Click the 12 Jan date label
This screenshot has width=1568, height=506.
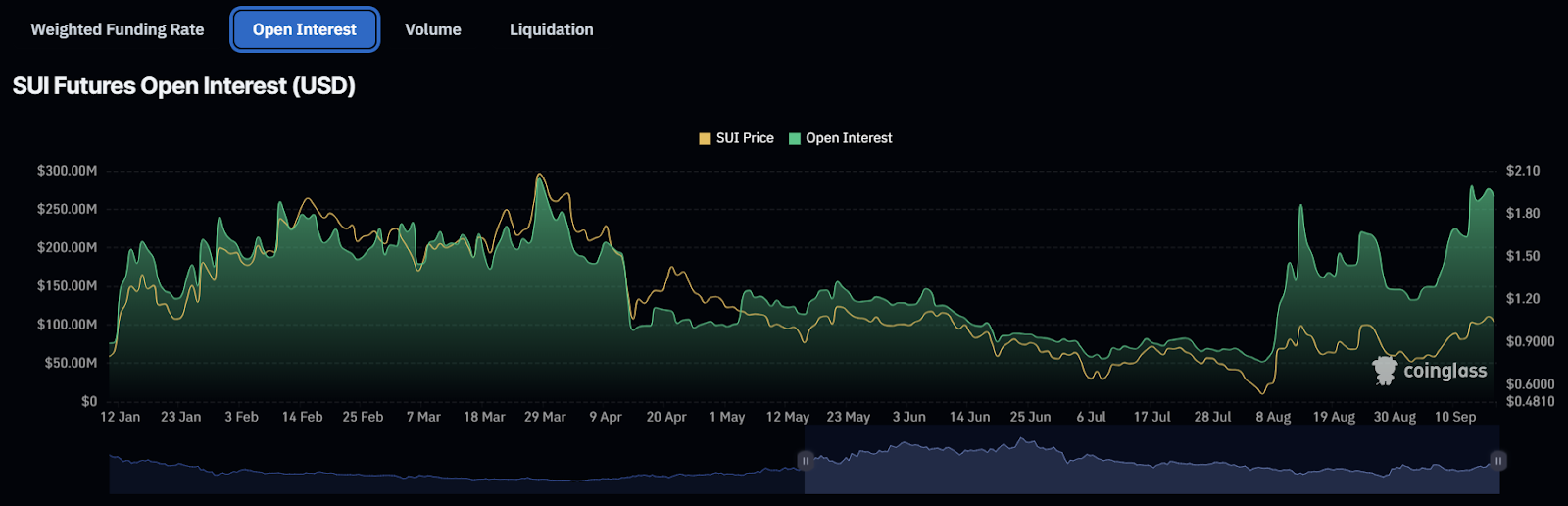pyautogui.click(x=121, y=417)
